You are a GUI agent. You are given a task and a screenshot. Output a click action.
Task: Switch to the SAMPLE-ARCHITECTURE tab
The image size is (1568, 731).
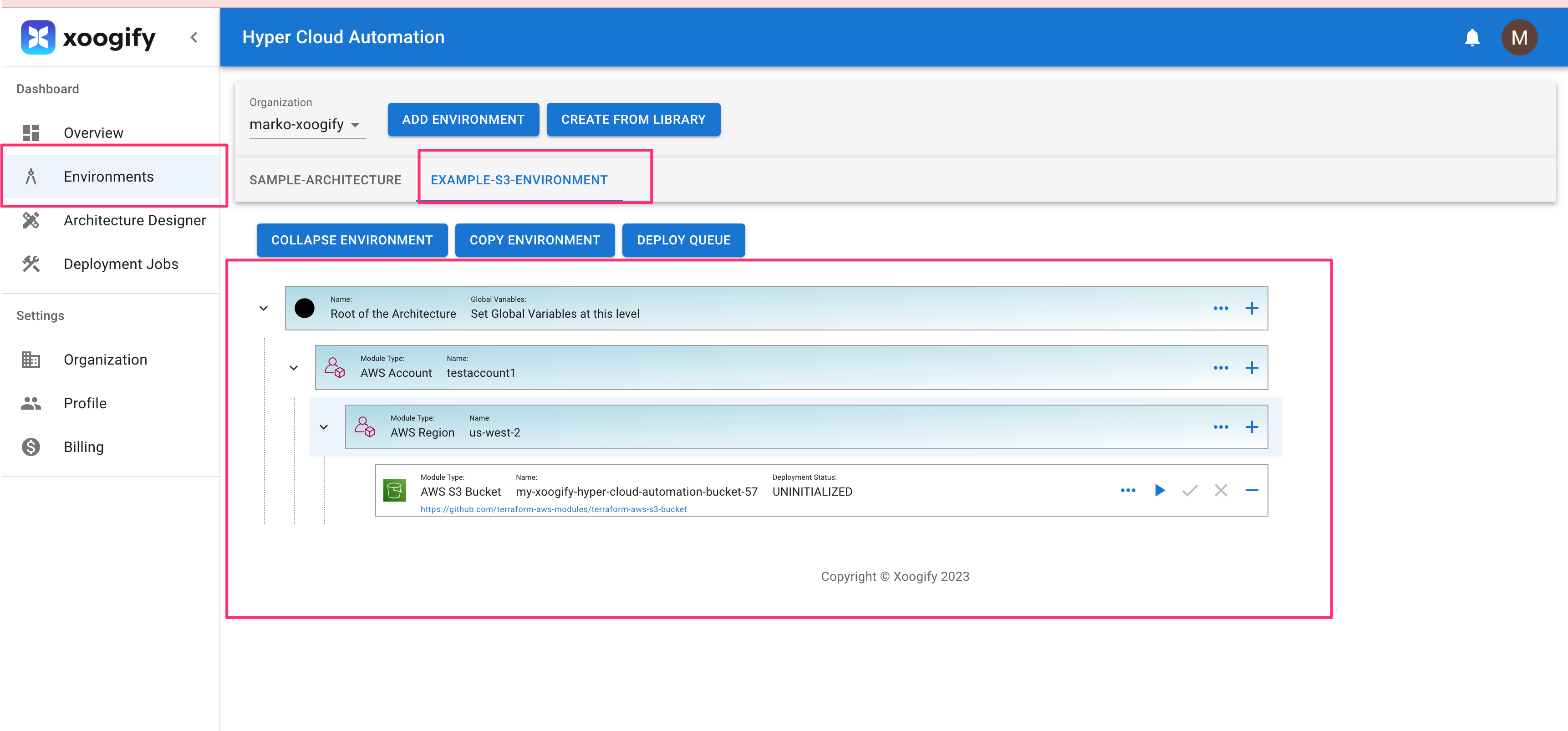coord(325,179)
